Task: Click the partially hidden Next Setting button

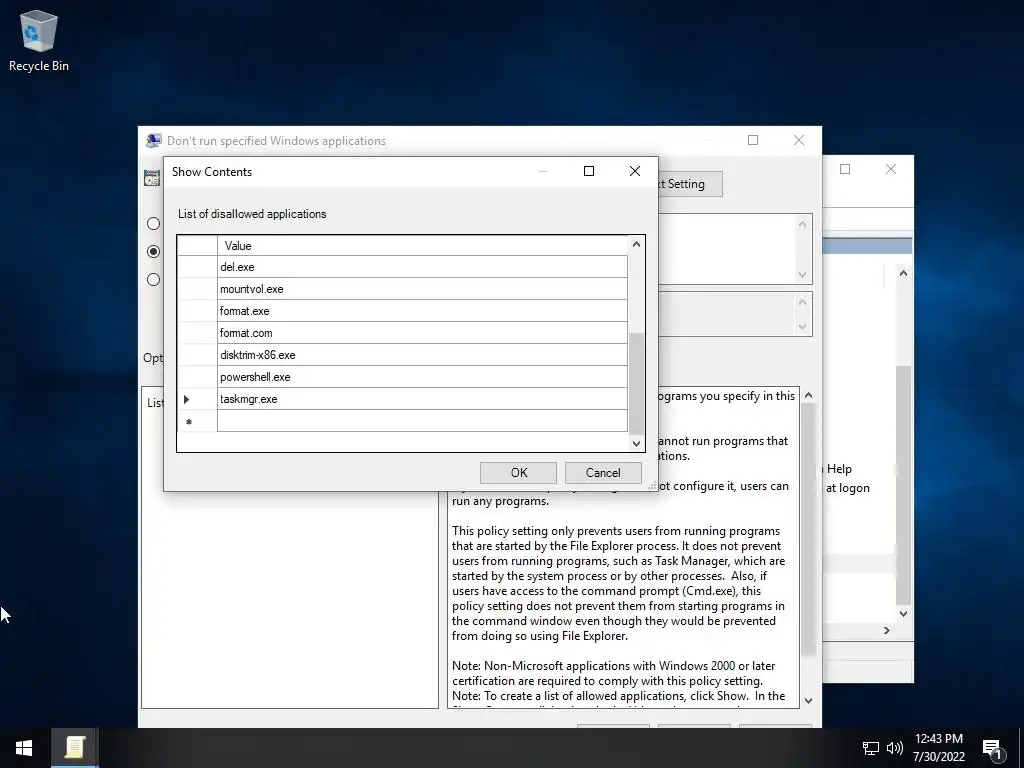Action: click(x=690, y=184)
